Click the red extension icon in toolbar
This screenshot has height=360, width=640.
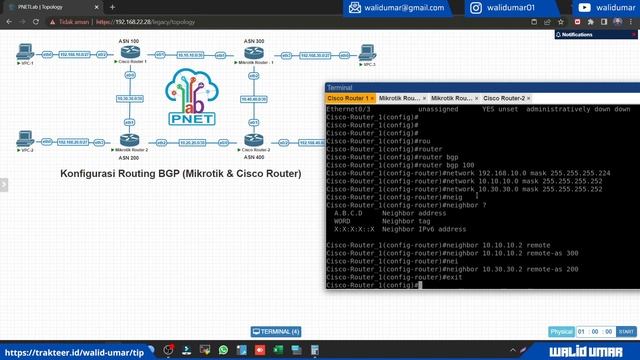click(x=577, y=22)
